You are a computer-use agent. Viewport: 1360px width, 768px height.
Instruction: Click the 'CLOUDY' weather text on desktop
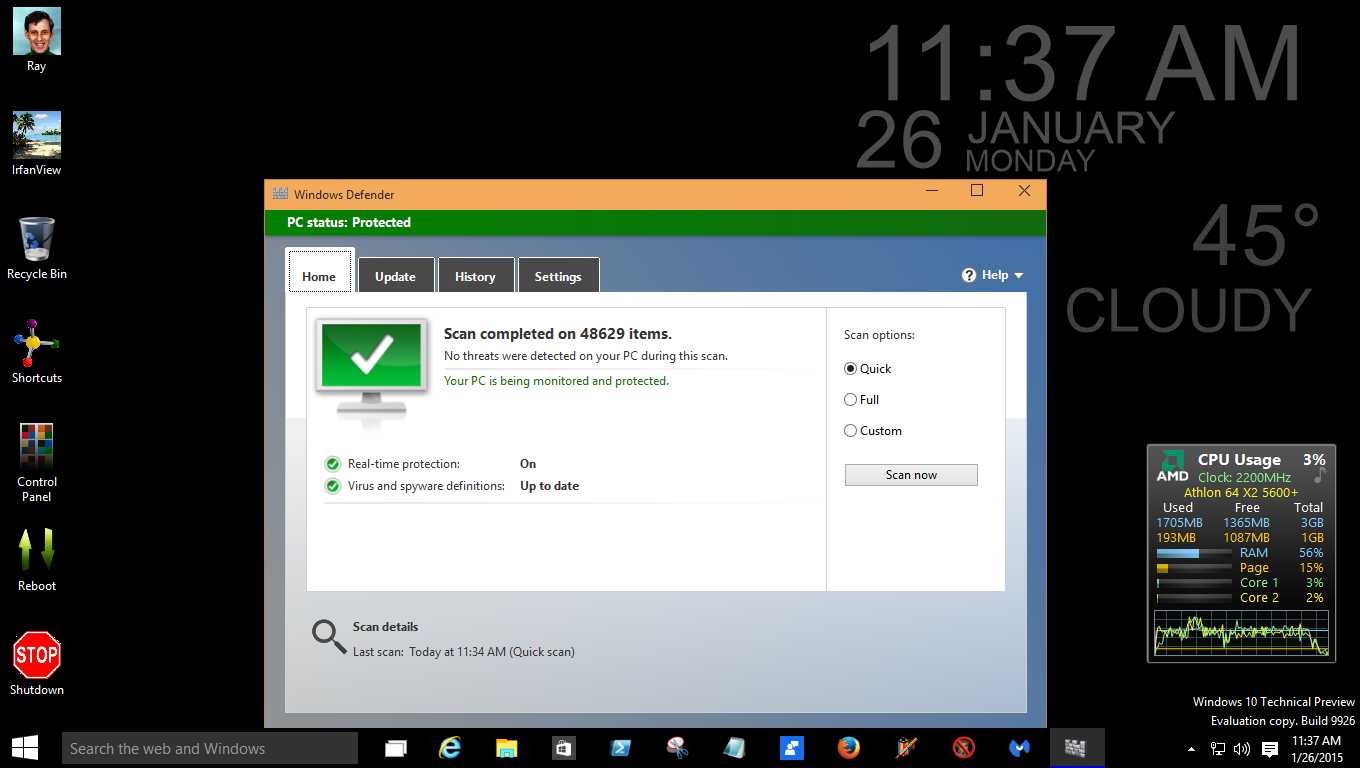pos(1188,310)
